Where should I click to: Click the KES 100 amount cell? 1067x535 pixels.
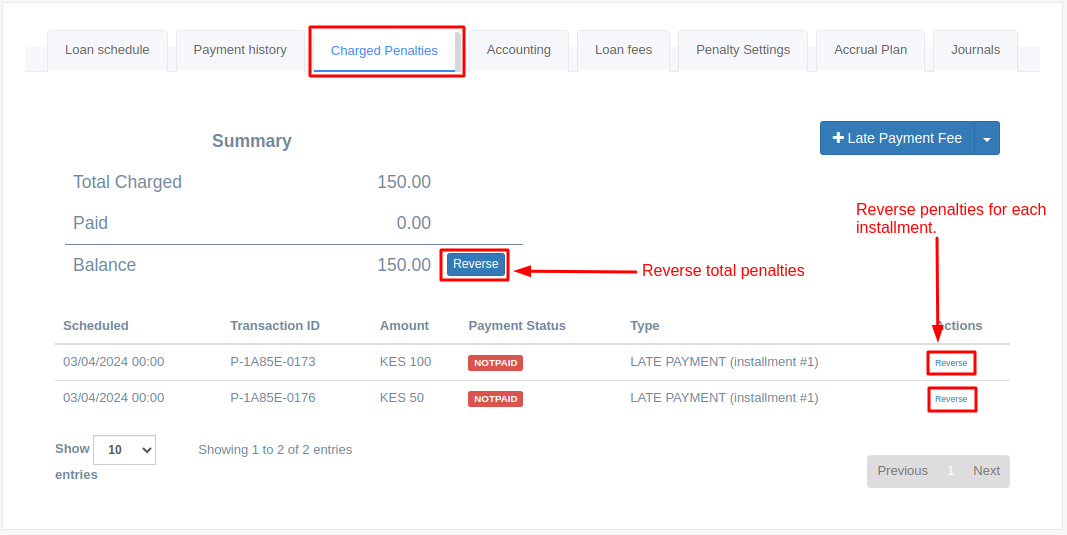406,362
